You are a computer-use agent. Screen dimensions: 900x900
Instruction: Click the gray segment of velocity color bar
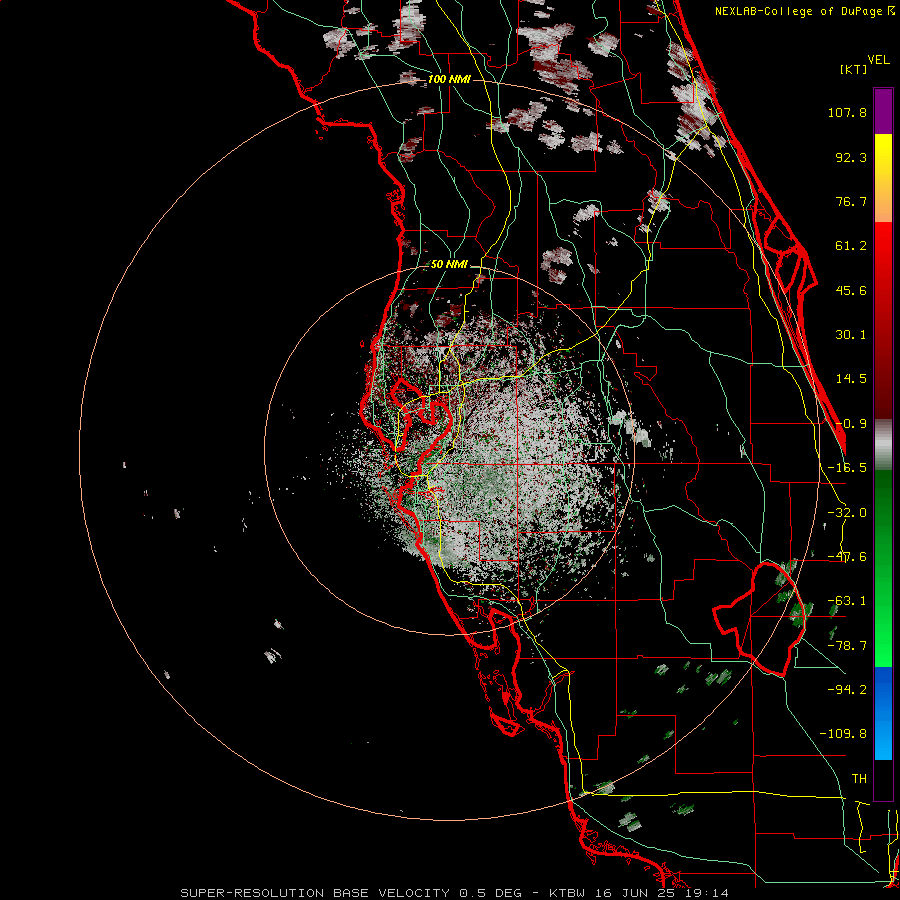[883, 445]
